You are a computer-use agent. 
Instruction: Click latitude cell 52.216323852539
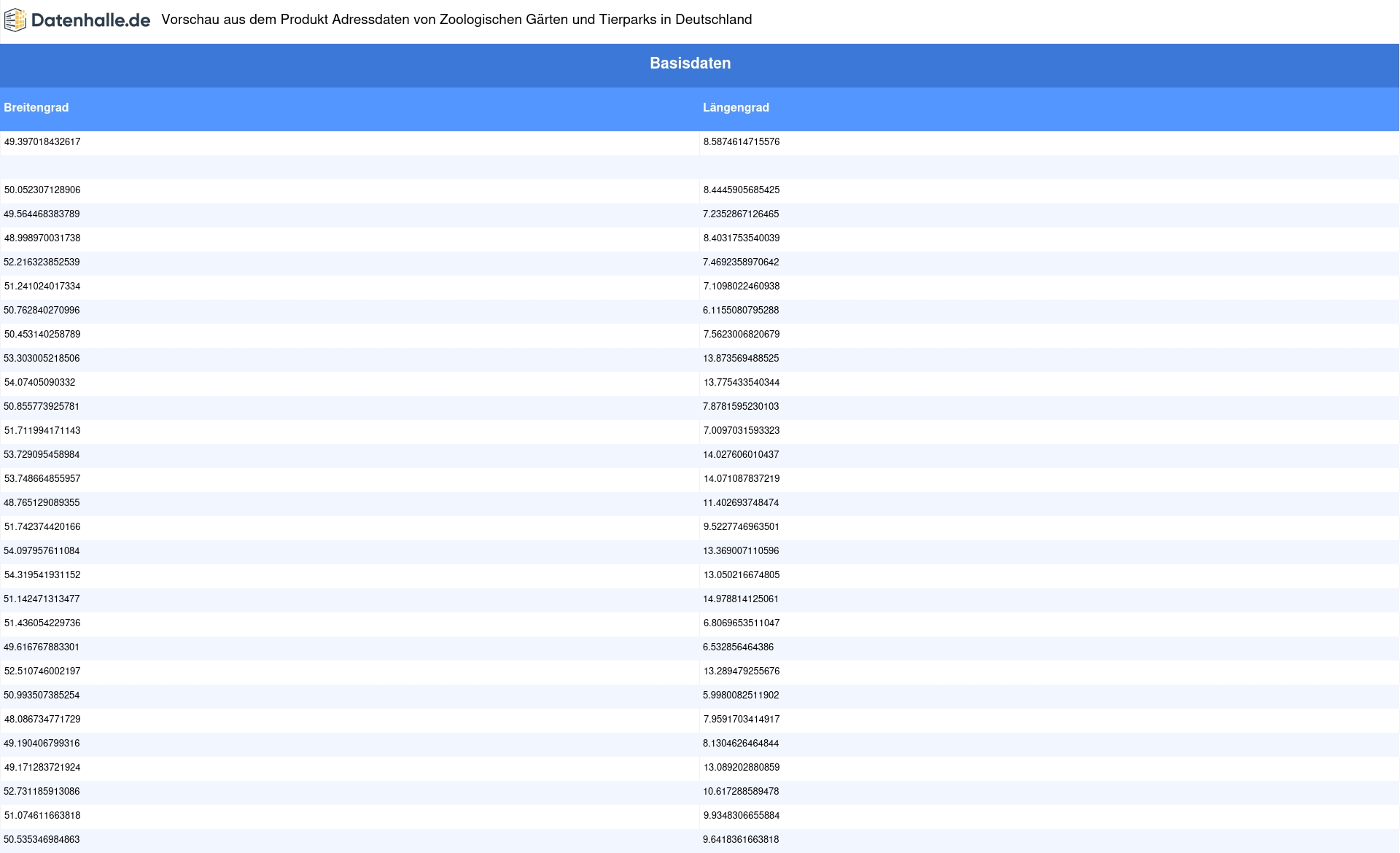42,262
